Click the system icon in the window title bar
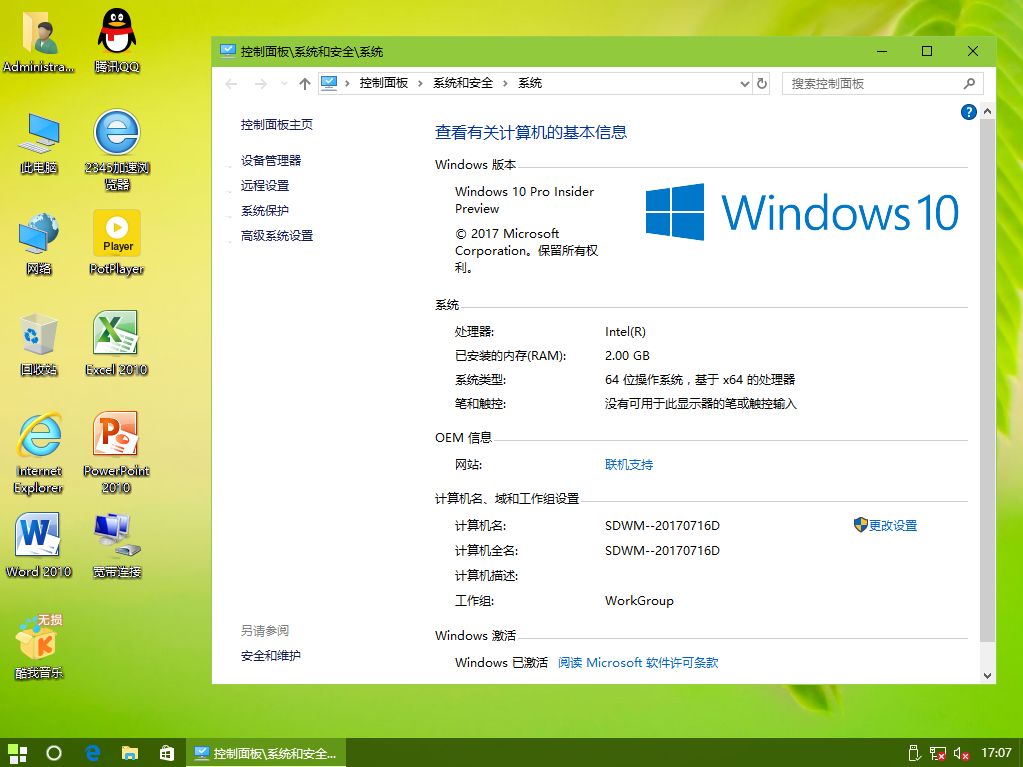 [x=228, y=51]
